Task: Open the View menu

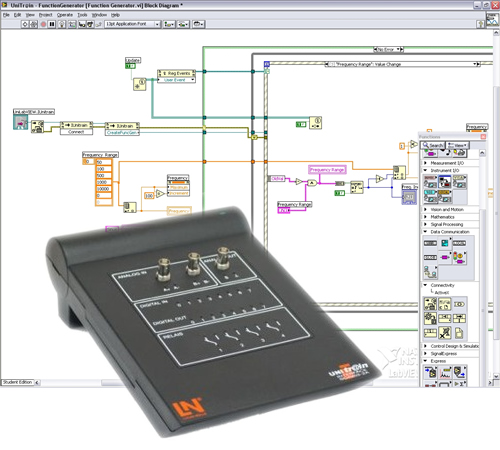Action: 30,15
